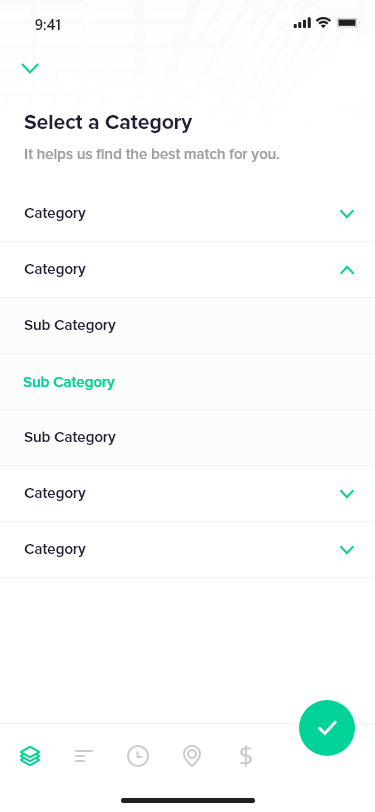This screenshot has height=812, width=375.
Task: Expand the fourth Category row chevron
Action: point(347,494)
